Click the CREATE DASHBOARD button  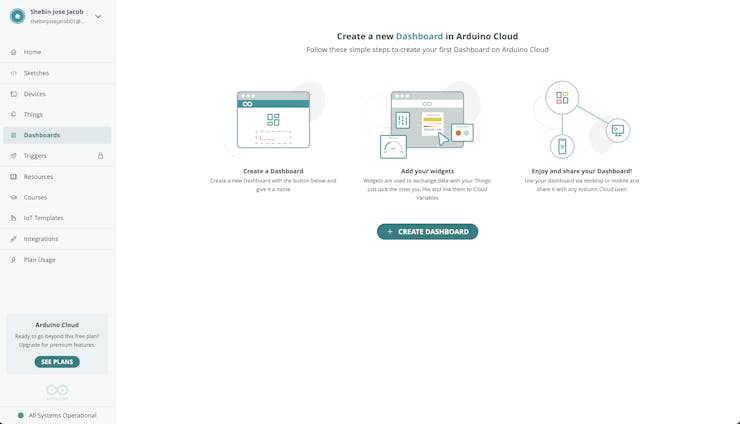pos(427,232)
